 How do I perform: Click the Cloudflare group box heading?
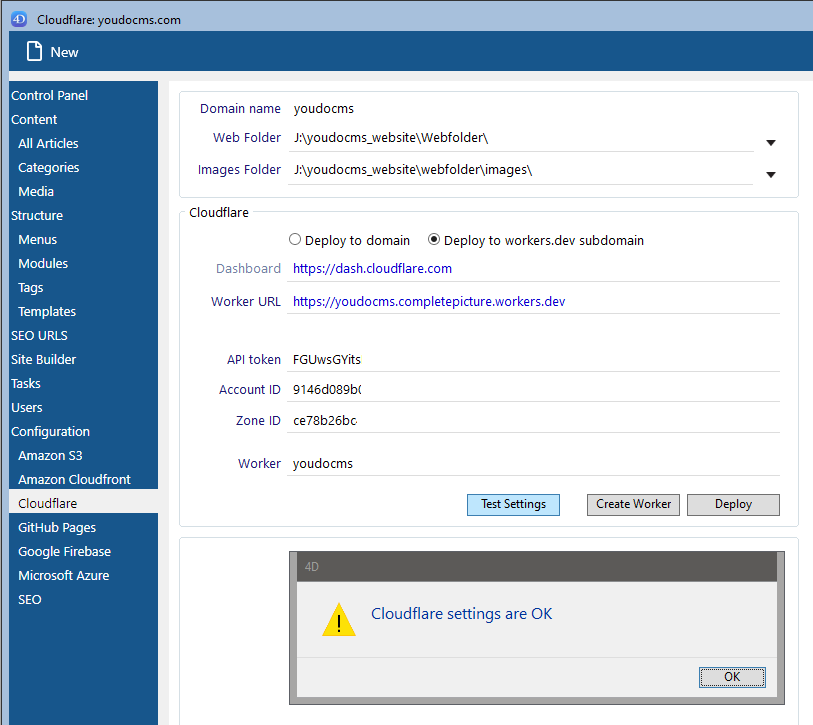219,213
